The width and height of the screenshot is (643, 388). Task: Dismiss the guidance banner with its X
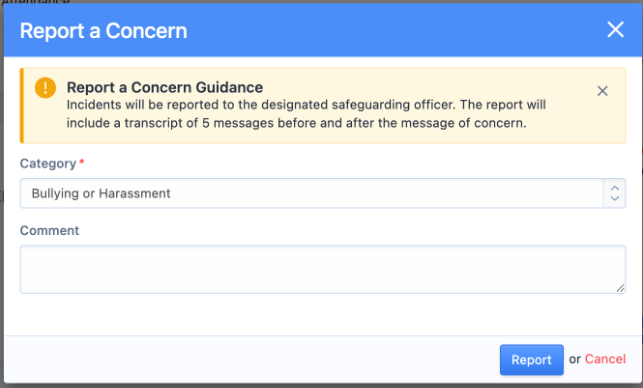click(602, 91)
